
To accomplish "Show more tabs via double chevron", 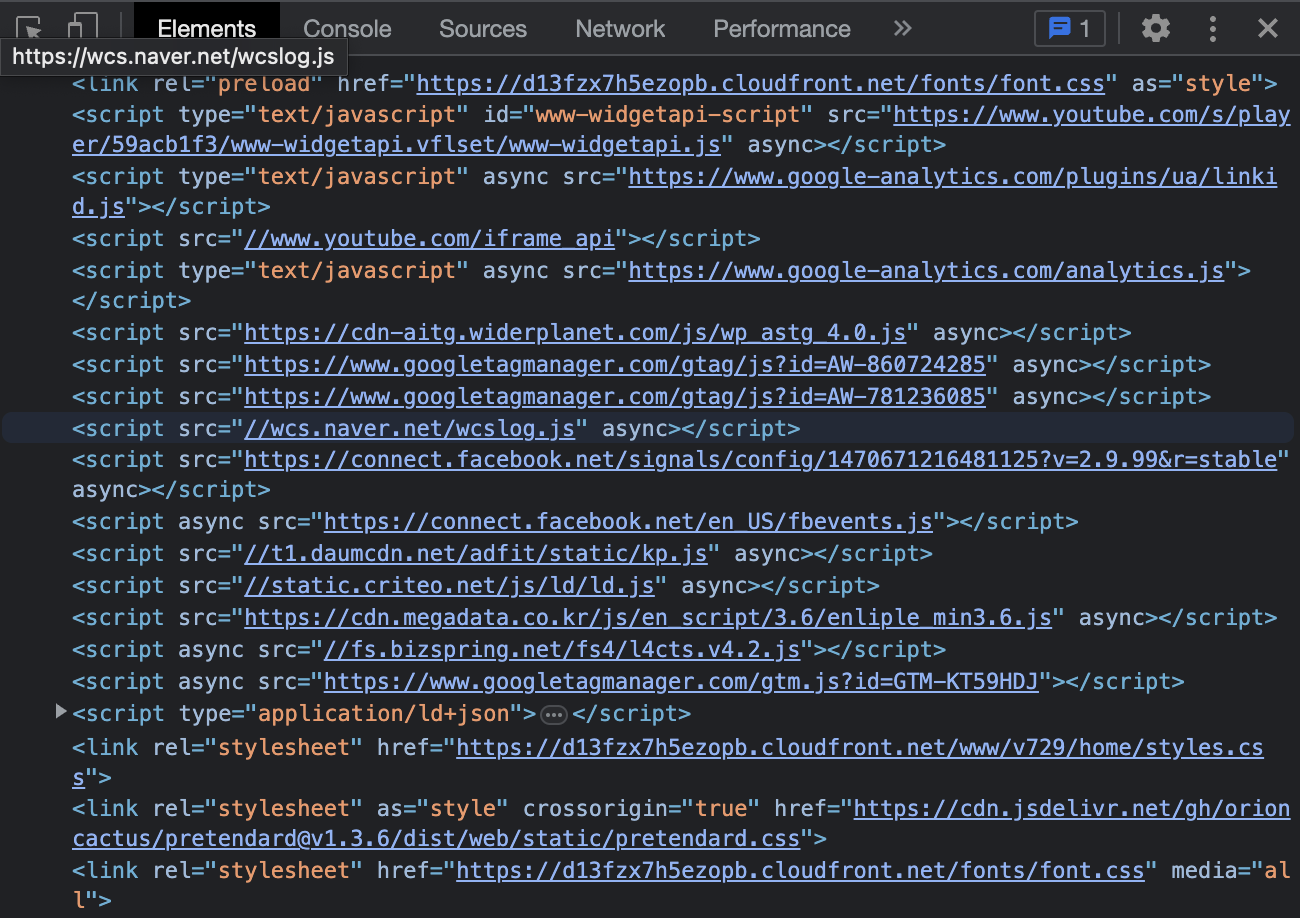I will coord(903,28).
